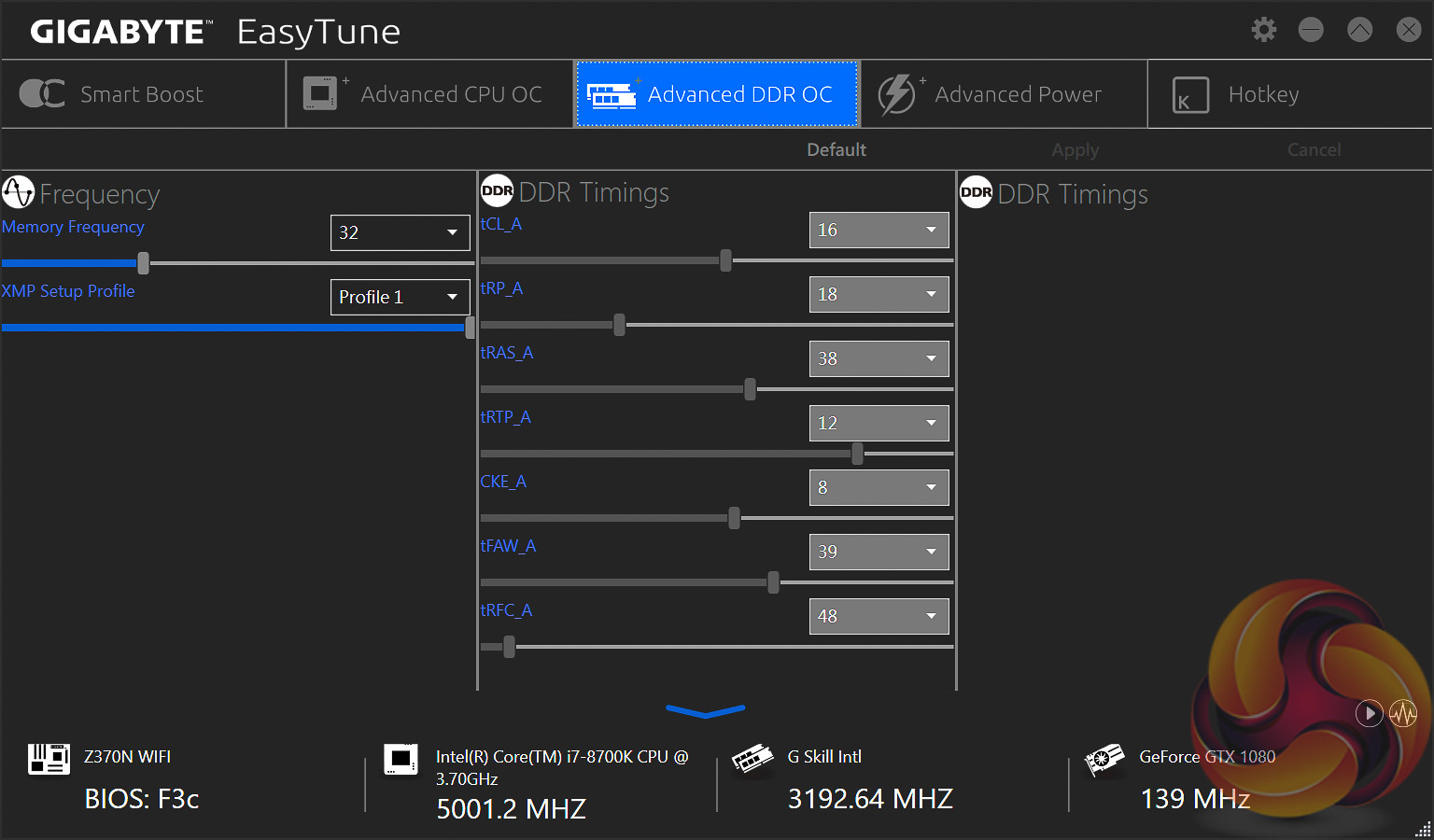The width and height of the screenshot is (1434, 840).
Task: Expand the panel using the blue chevron
Action: coord(706,711)
